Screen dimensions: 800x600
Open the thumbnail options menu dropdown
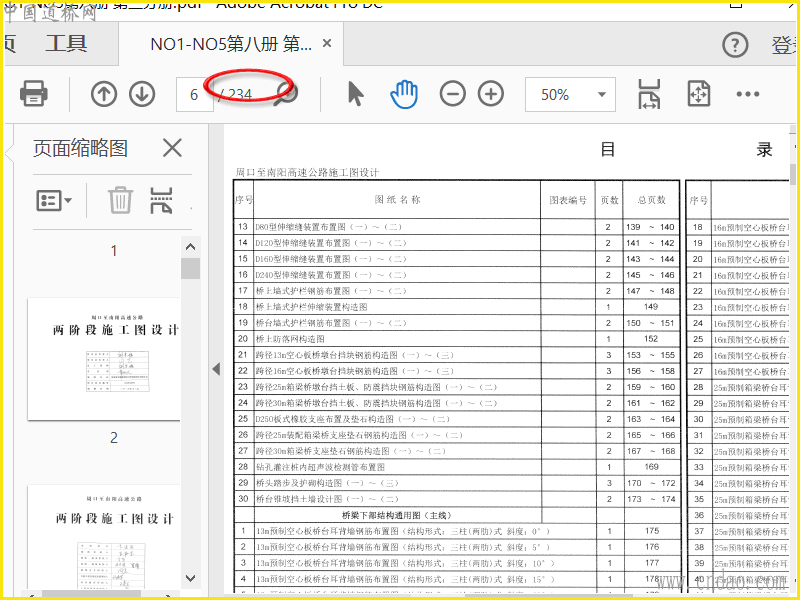[x=54, y=201]
